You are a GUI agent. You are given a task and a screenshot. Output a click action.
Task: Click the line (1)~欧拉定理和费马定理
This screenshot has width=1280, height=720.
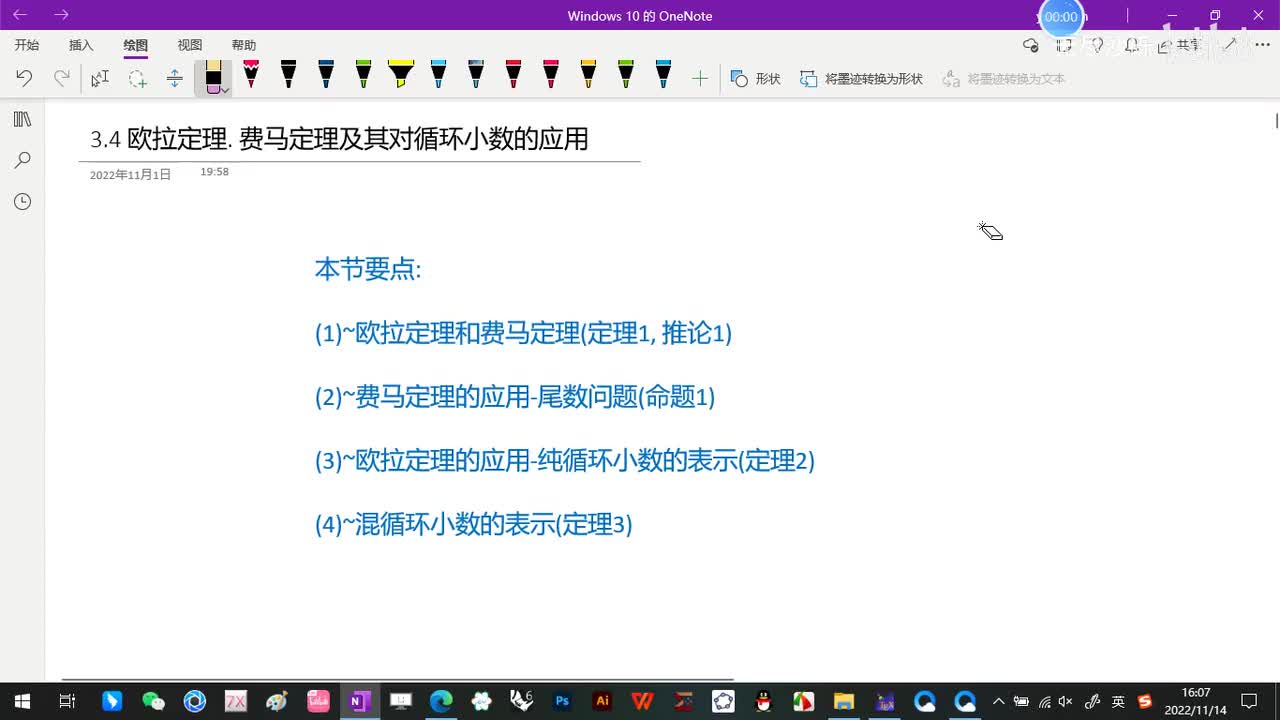click(523, 333)
